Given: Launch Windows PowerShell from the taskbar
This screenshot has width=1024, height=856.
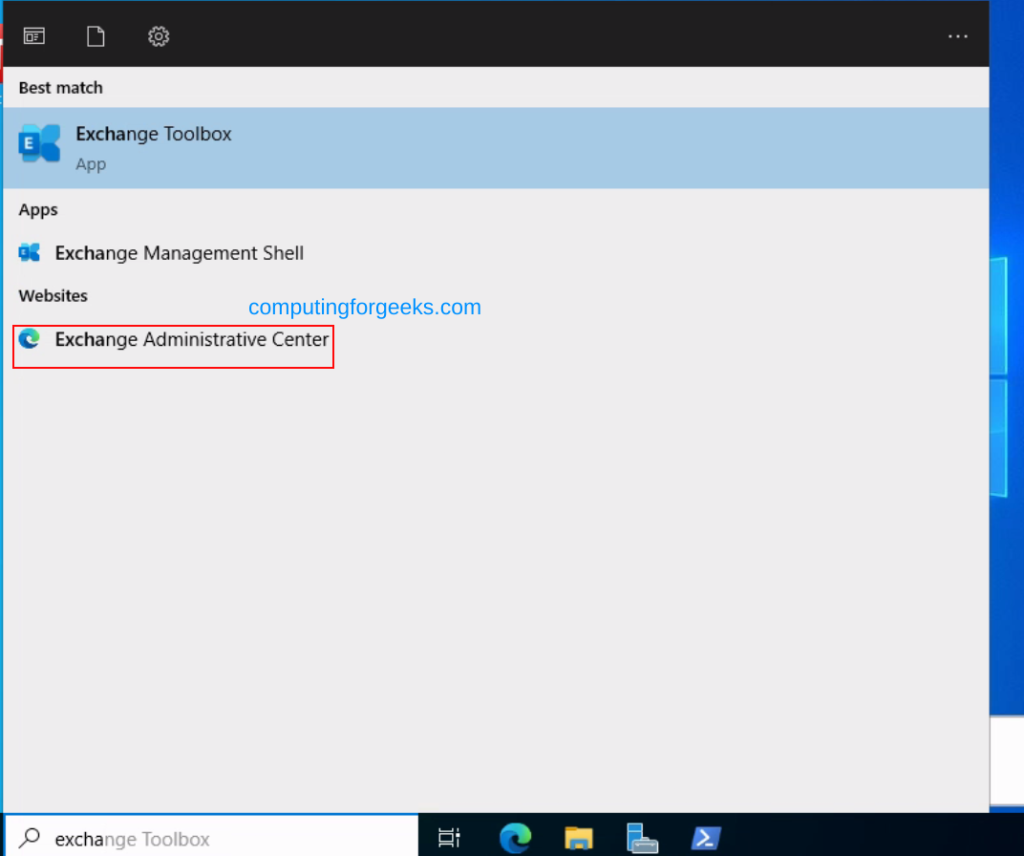Looking at the screenshot, I should [706, 838].
